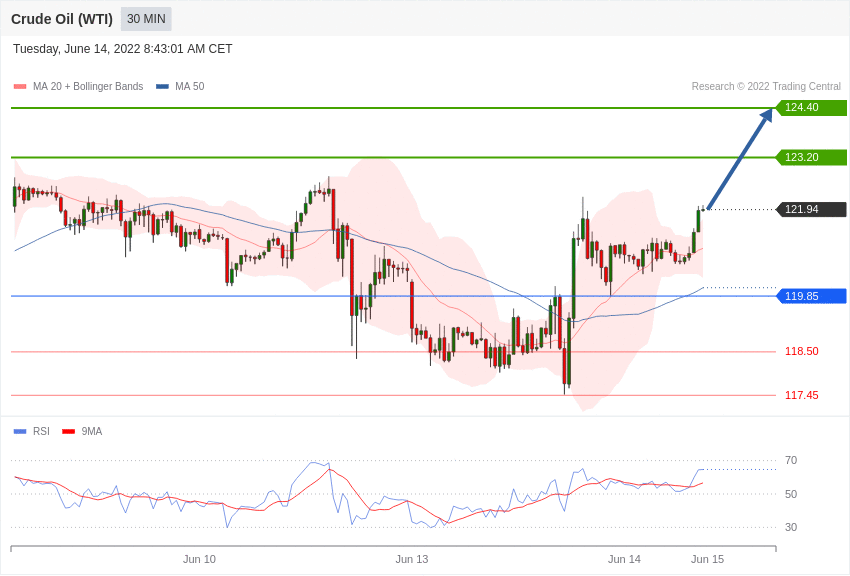
Task: Click the blue MA 50 legend swatch
Action: pyautogui.click(x=163, y=86)
